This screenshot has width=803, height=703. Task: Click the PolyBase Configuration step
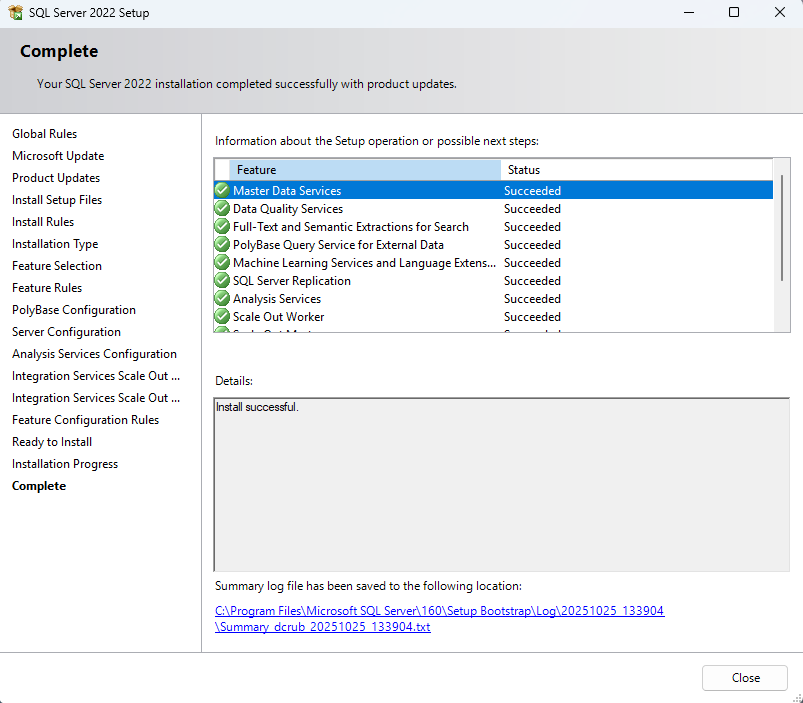tap(74, 310)
